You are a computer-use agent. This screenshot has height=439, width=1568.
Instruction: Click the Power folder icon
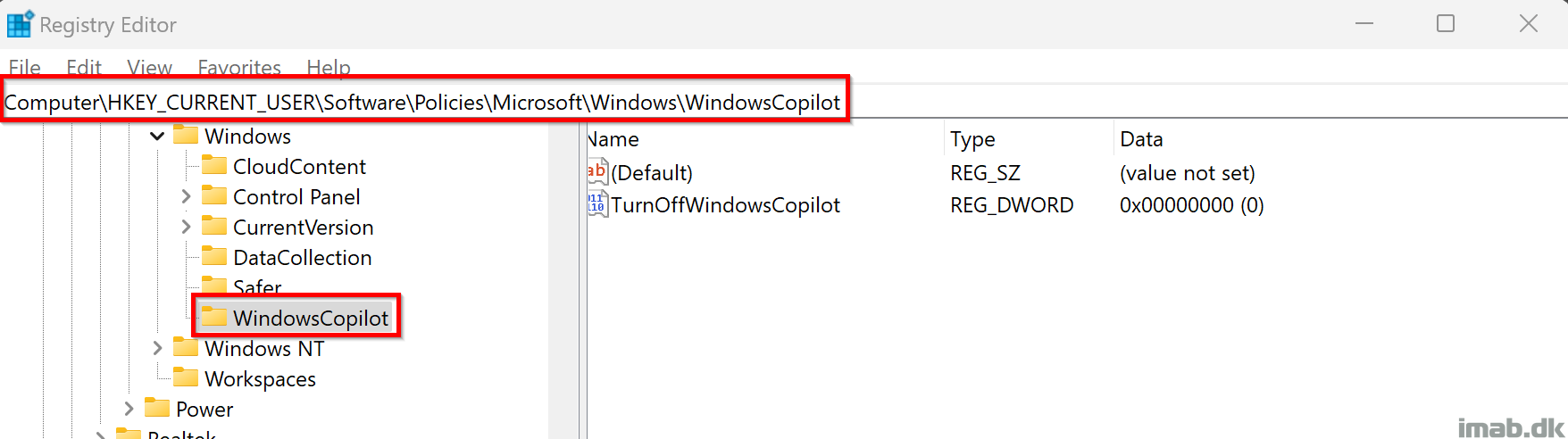coord(157,409)
